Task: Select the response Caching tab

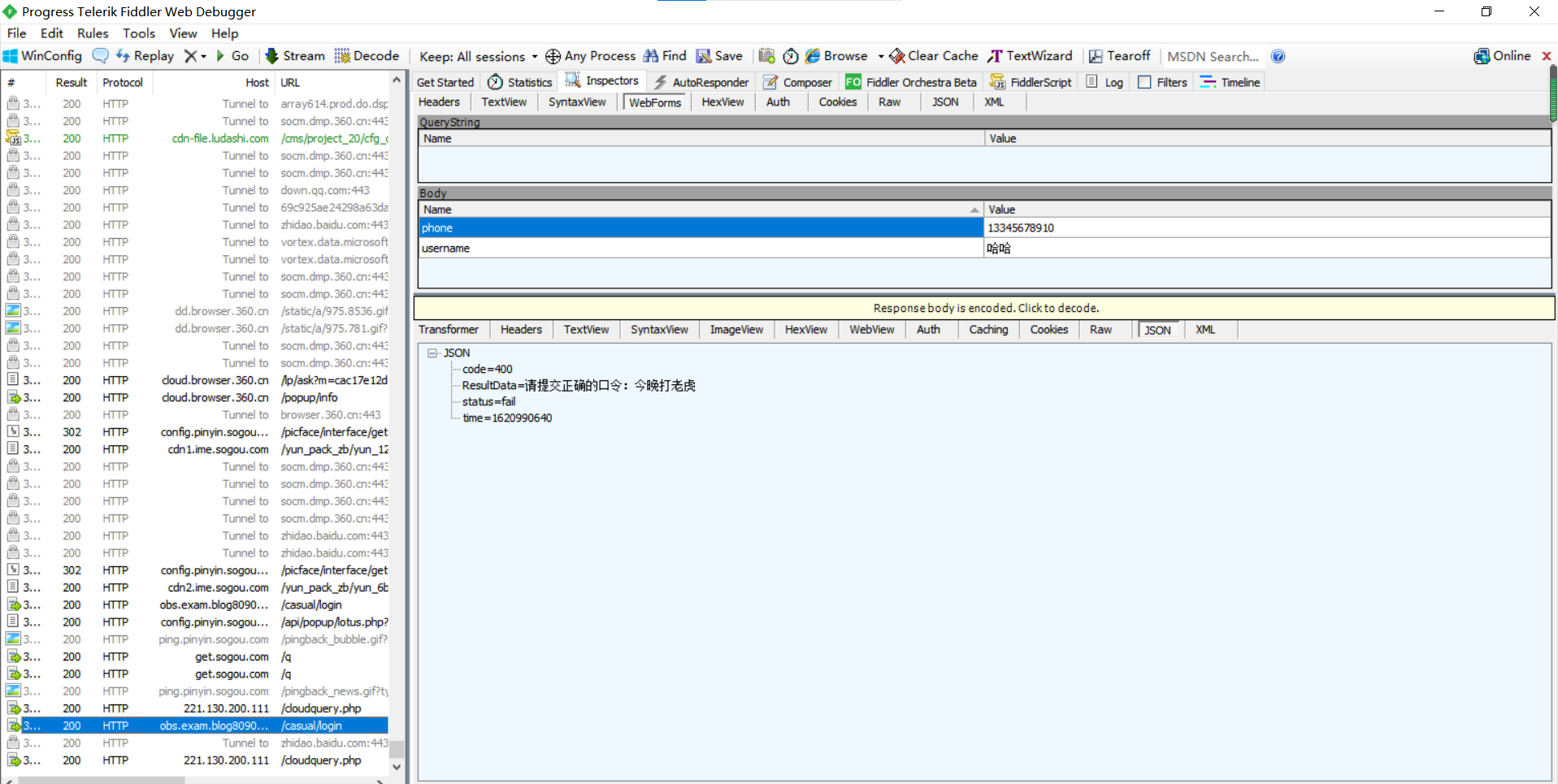Action: coord(988,329)
